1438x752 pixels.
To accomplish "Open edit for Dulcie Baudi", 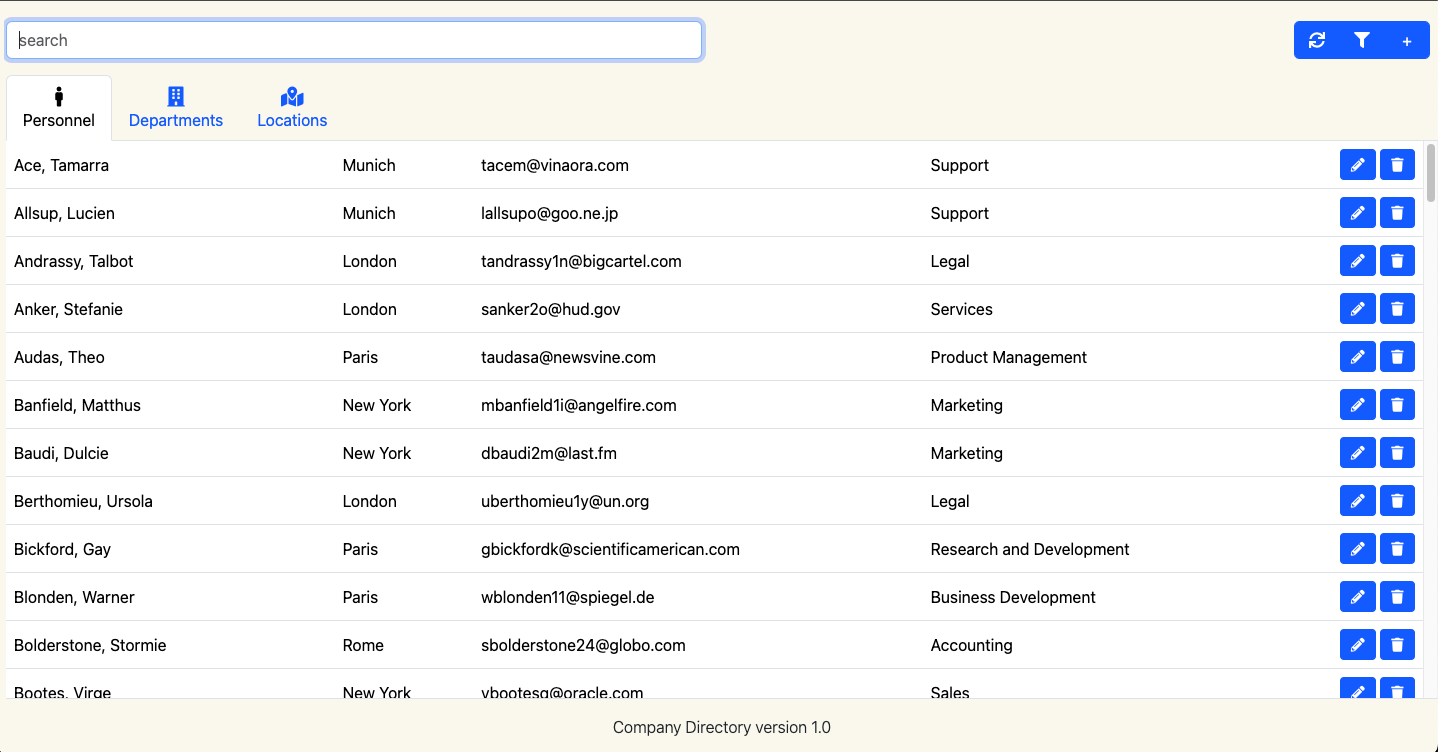I will tap(1357, 453).
